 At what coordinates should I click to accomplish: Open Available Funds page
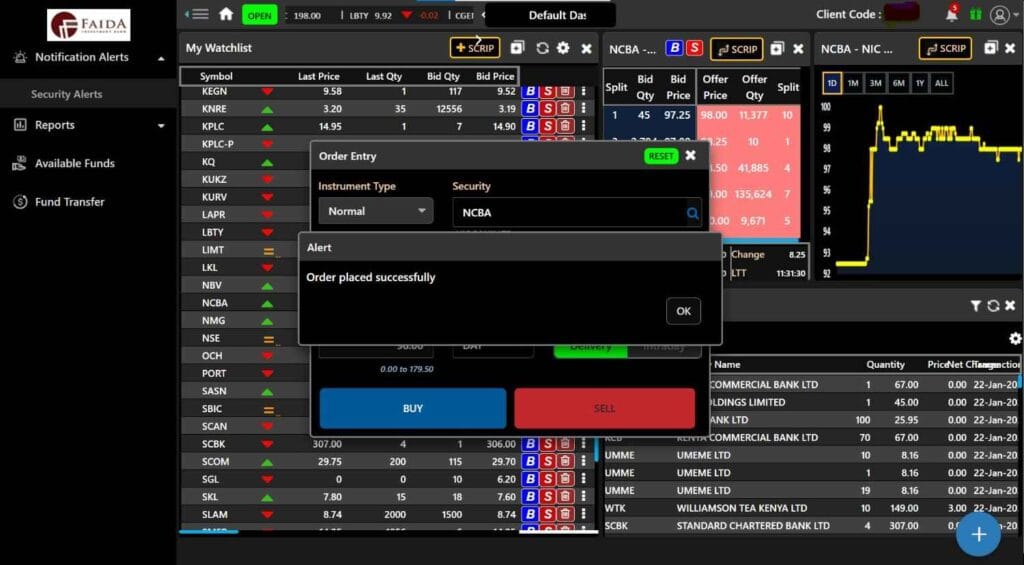[x=74, y=163]
